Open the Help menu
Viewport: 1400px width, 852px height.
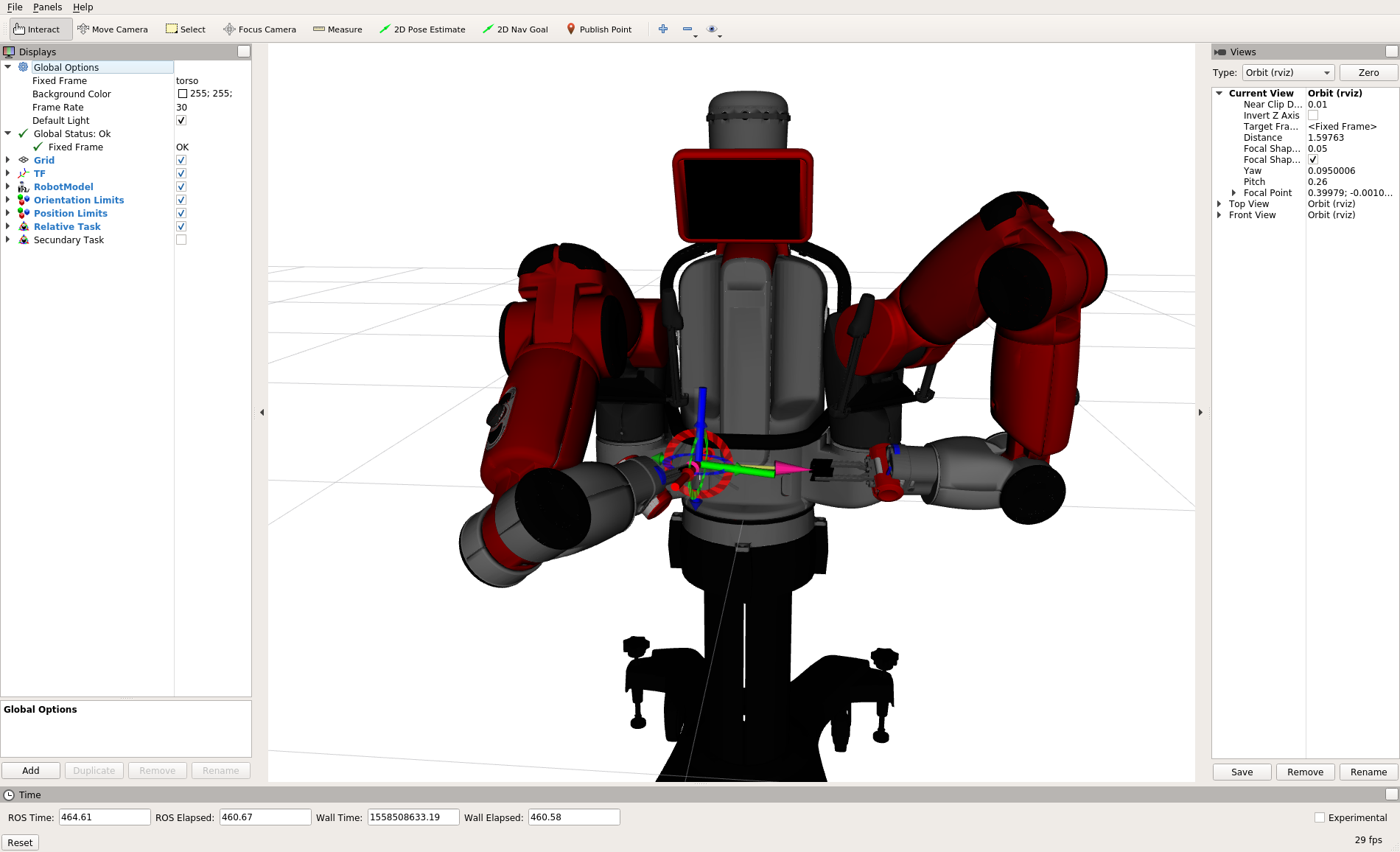pyautogui.click(x=83, y=7)
